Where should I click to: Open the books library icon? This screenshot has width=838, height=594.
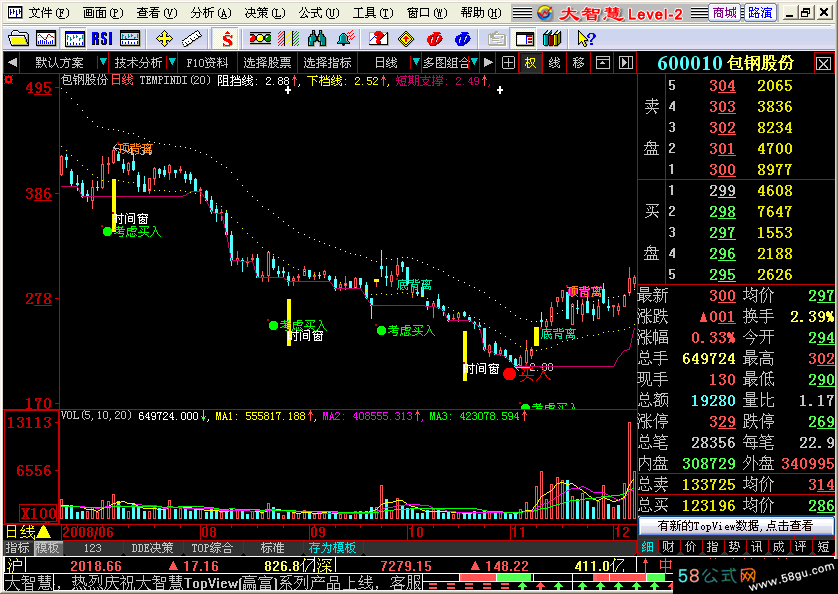pos(552,38)
